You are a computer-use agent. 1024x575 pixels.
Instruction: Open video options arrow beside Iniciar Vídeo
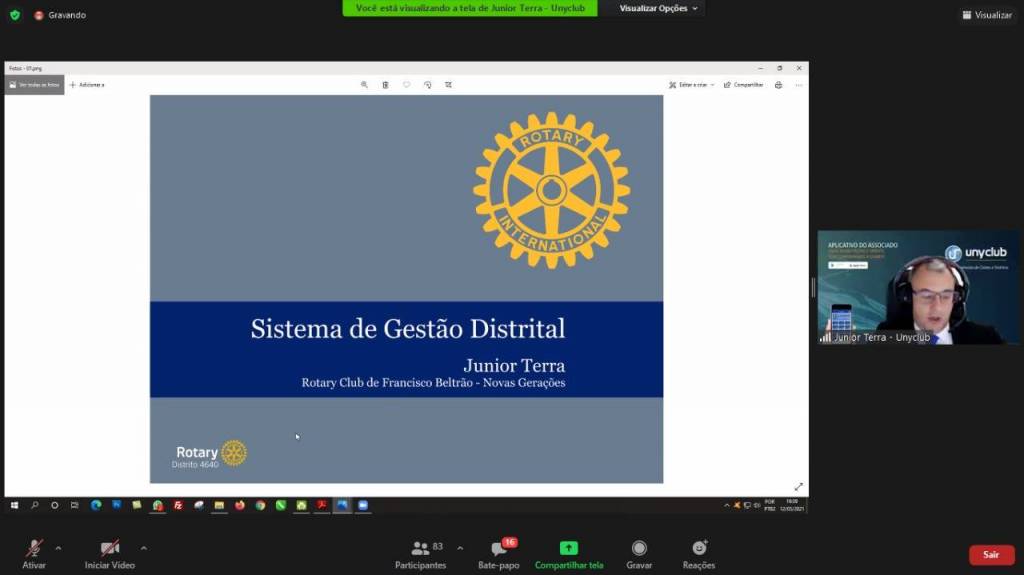pyautogui.click(x=144, y=548)
